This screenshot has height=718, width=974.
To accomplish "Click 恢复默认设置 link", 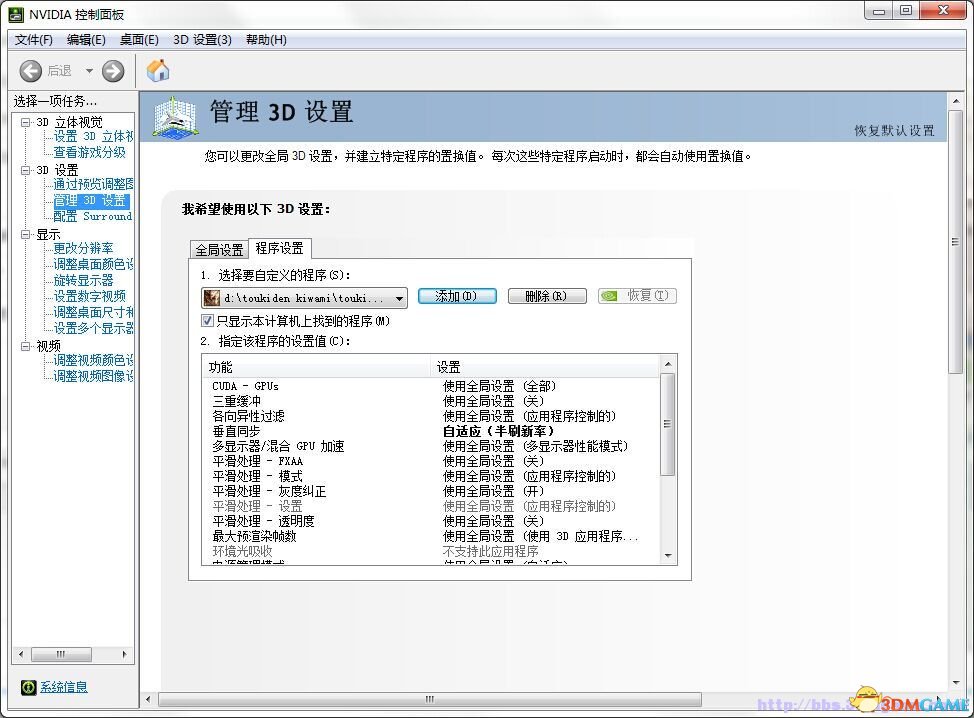I will click(x=894, y=130).
